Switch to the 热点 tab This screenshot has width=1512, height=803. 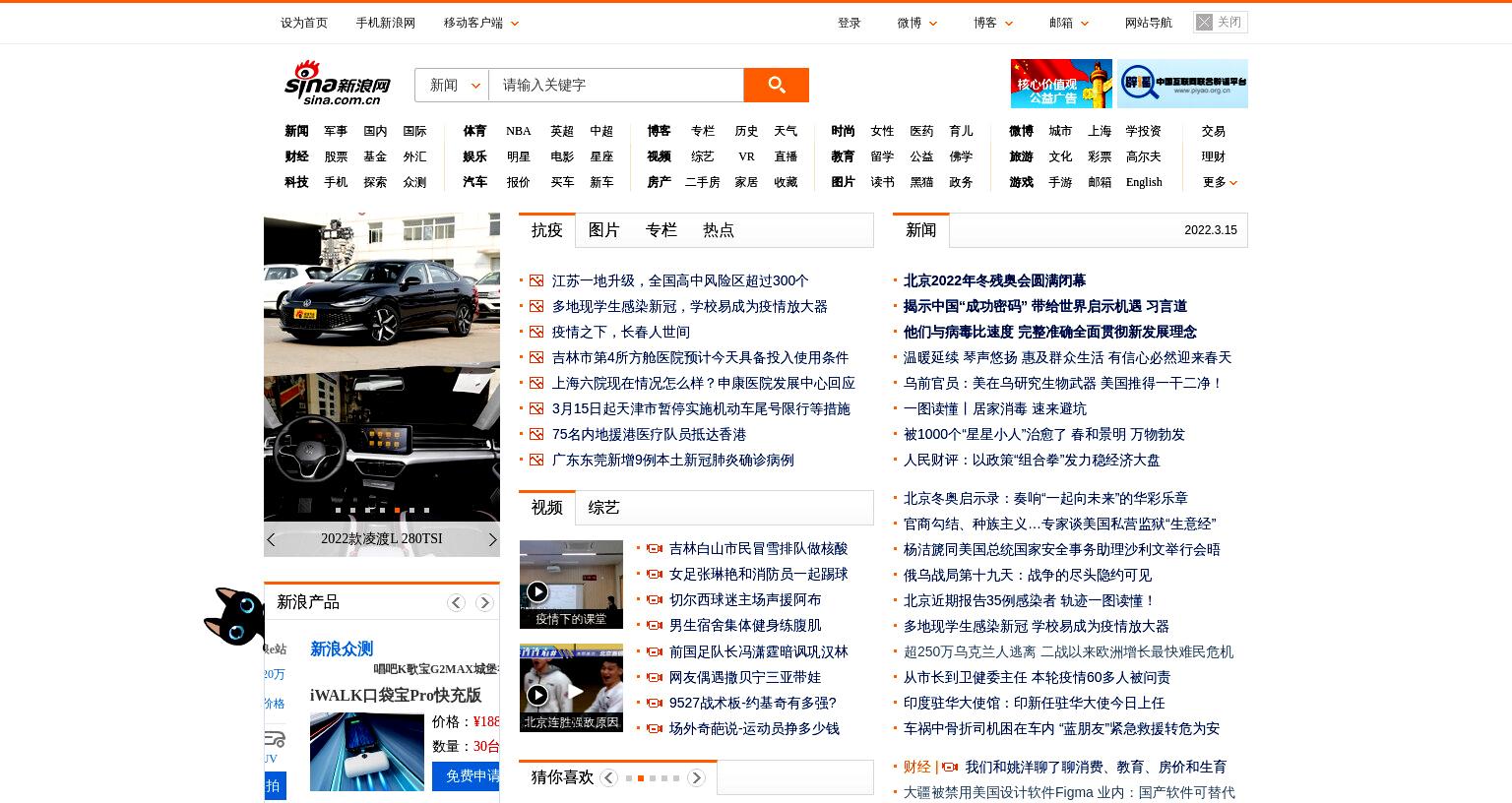pyautogui.click(x=719, y=230)
